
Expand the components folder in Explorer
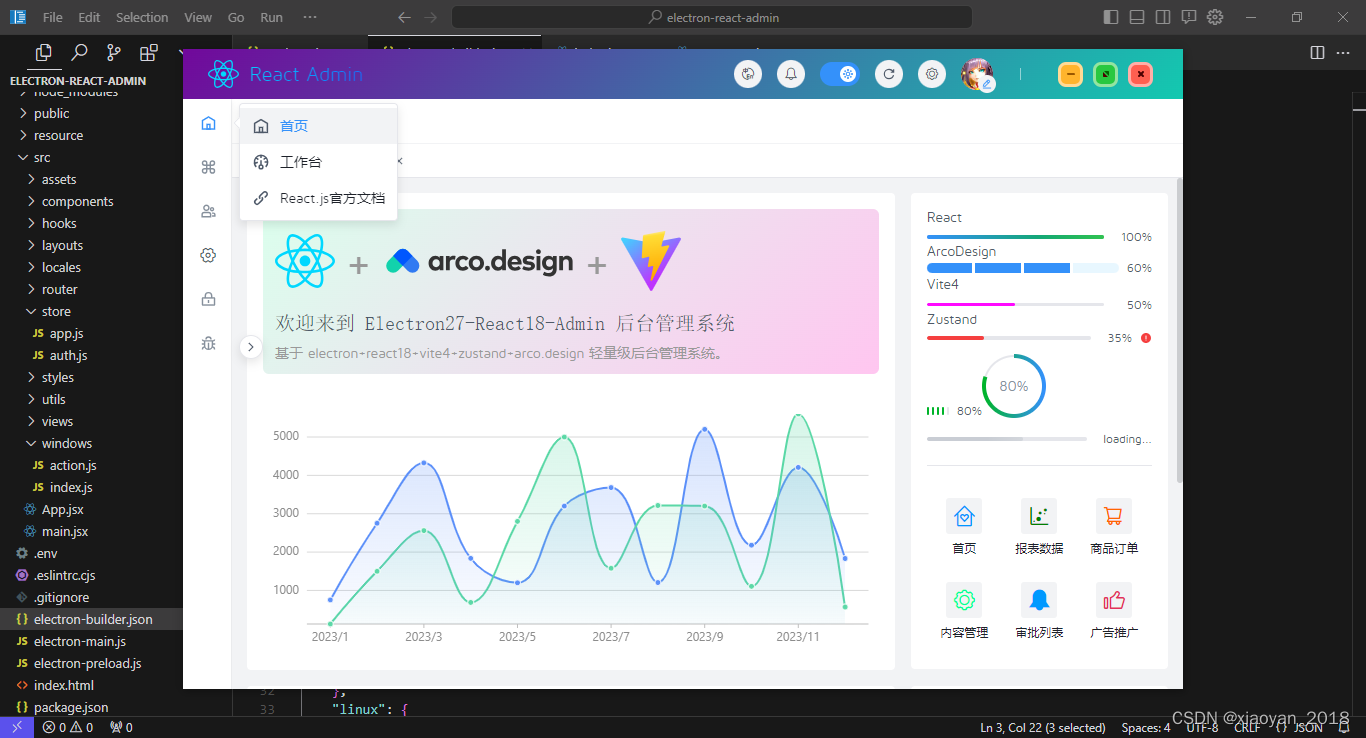coord(91,201)
